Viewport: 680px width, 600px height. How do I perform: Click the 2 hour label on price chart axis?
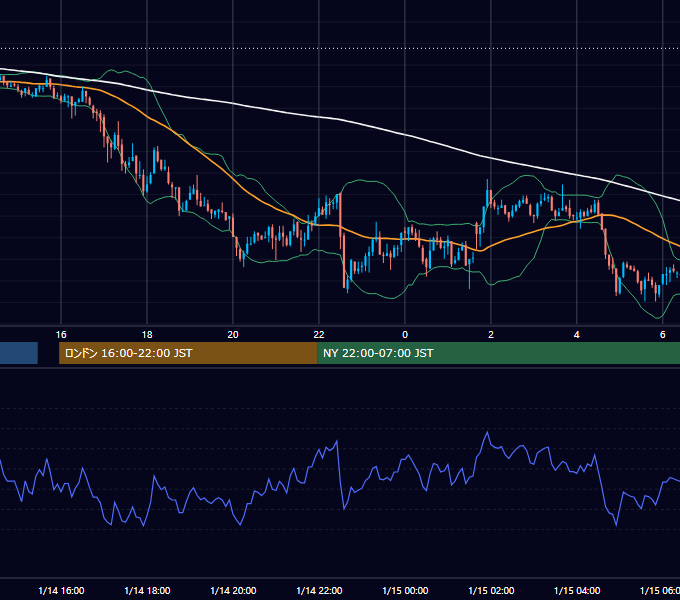[491, 335]
